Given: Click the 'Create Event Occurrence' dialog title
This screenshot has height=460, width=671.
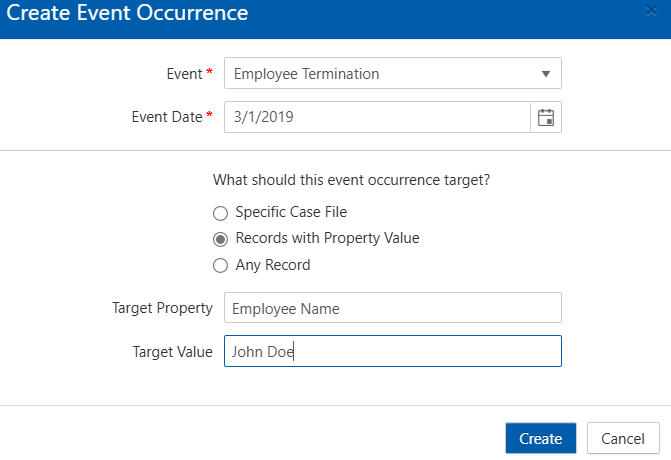Looking at the screenshot, I should pyautogui.click(x=128, y=14).
